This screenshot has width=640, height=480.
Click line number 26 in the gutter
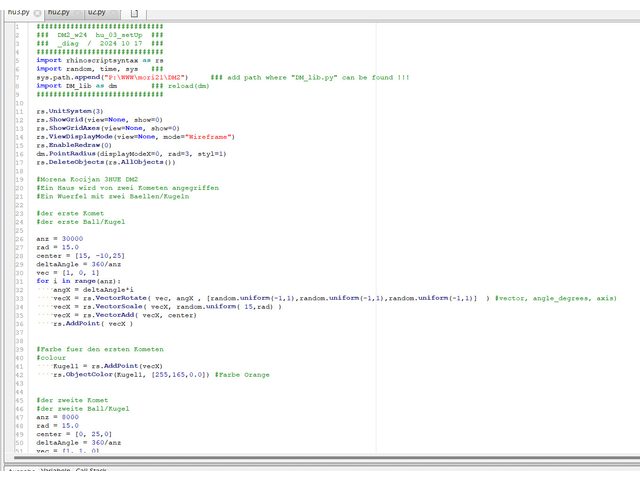pos(19,239)
